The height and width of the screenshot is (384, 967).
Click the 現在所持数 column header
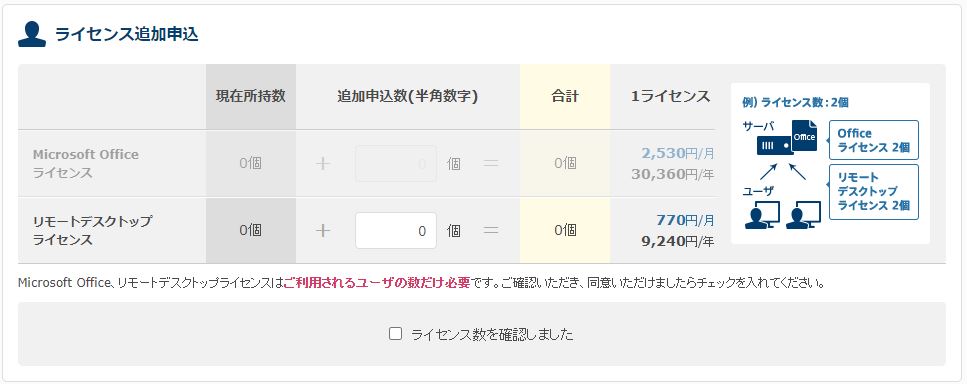pyautogui.click(x=251, y=96)
